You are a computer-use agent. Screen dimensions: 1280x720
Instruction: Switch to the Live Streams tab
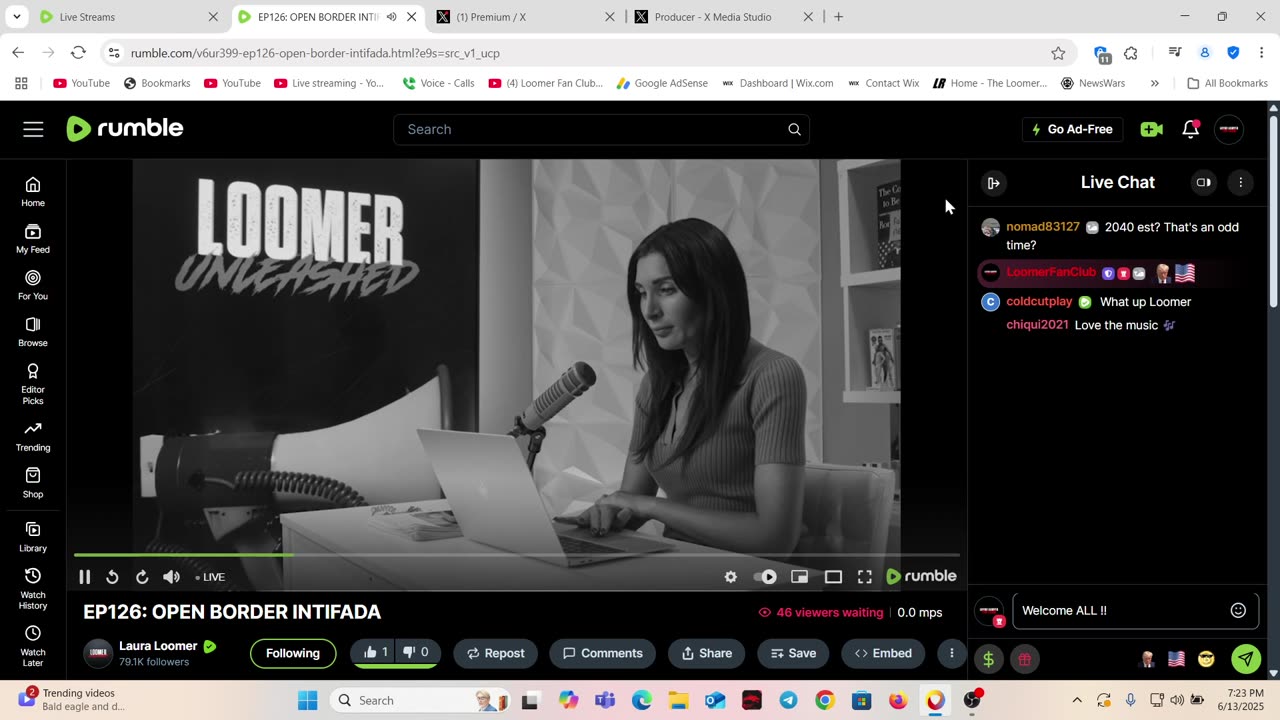tap(128, 17)
